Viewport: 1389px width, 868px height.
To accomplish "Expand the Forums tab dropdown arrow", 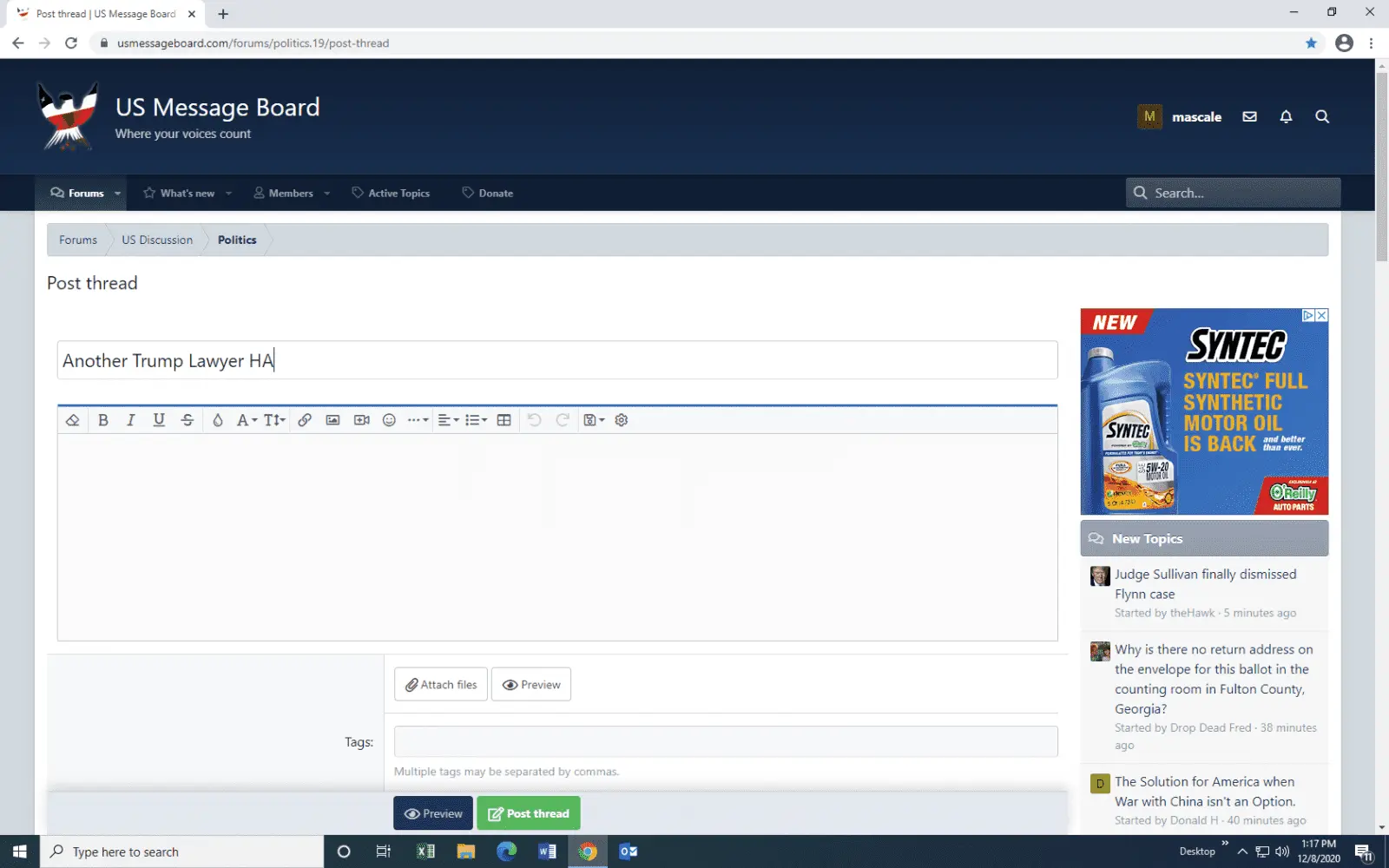I will click(117, 193).
